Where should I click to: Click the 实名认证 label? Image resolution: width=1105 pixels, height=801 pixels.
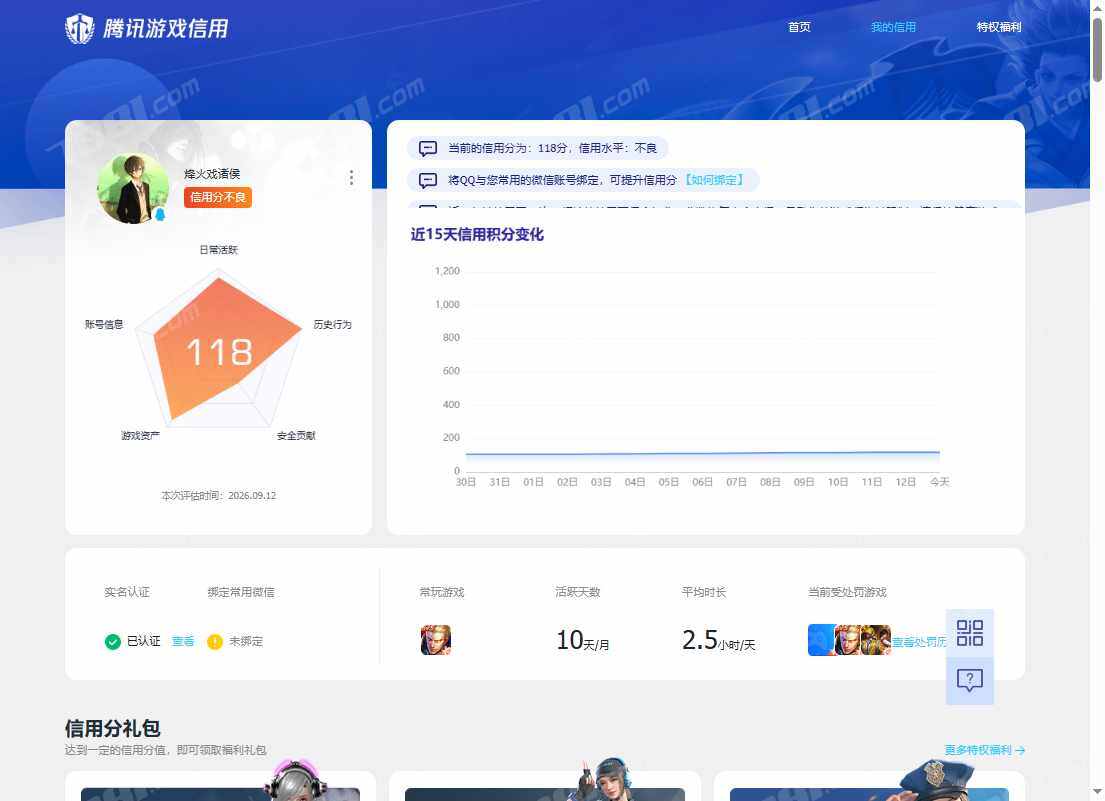click(127, 592)
